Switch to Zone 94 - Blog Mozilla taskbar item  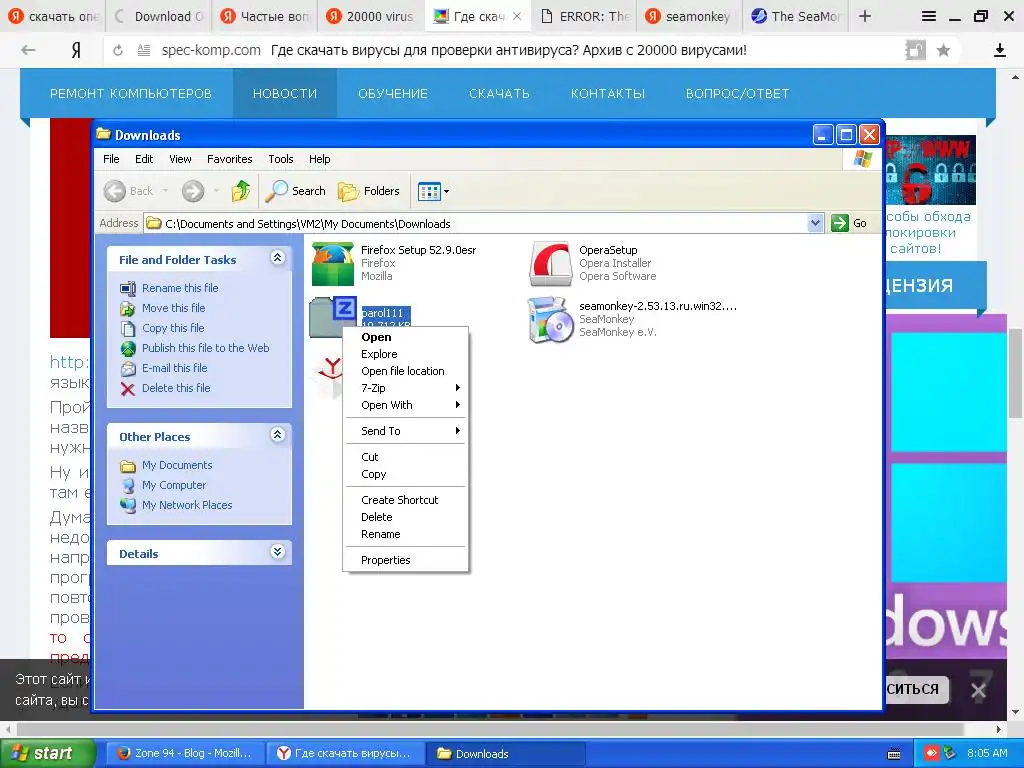pos(185,754)
